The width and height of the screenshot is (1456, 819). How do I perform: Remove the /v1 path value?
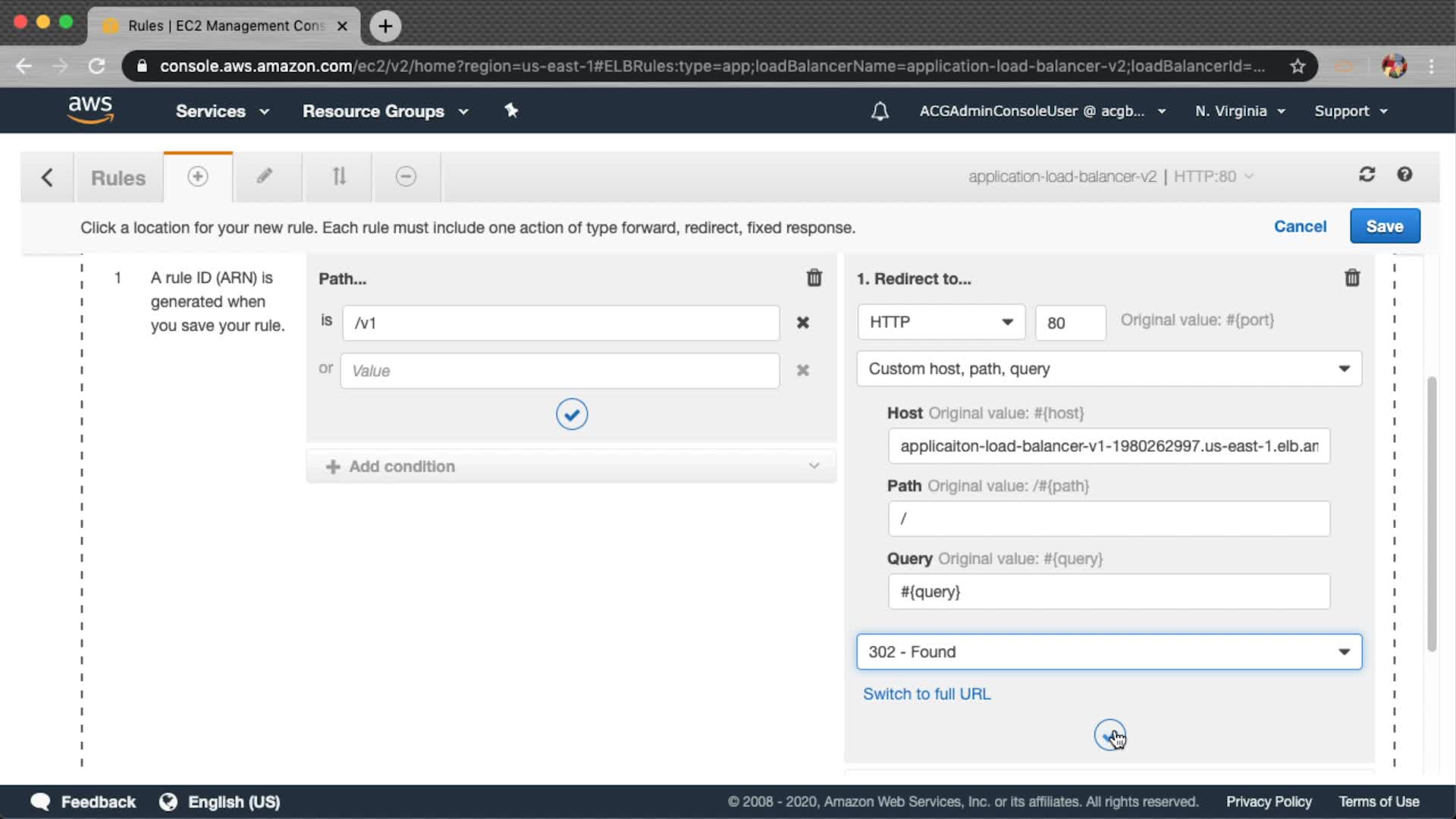(x=802, y=323)
